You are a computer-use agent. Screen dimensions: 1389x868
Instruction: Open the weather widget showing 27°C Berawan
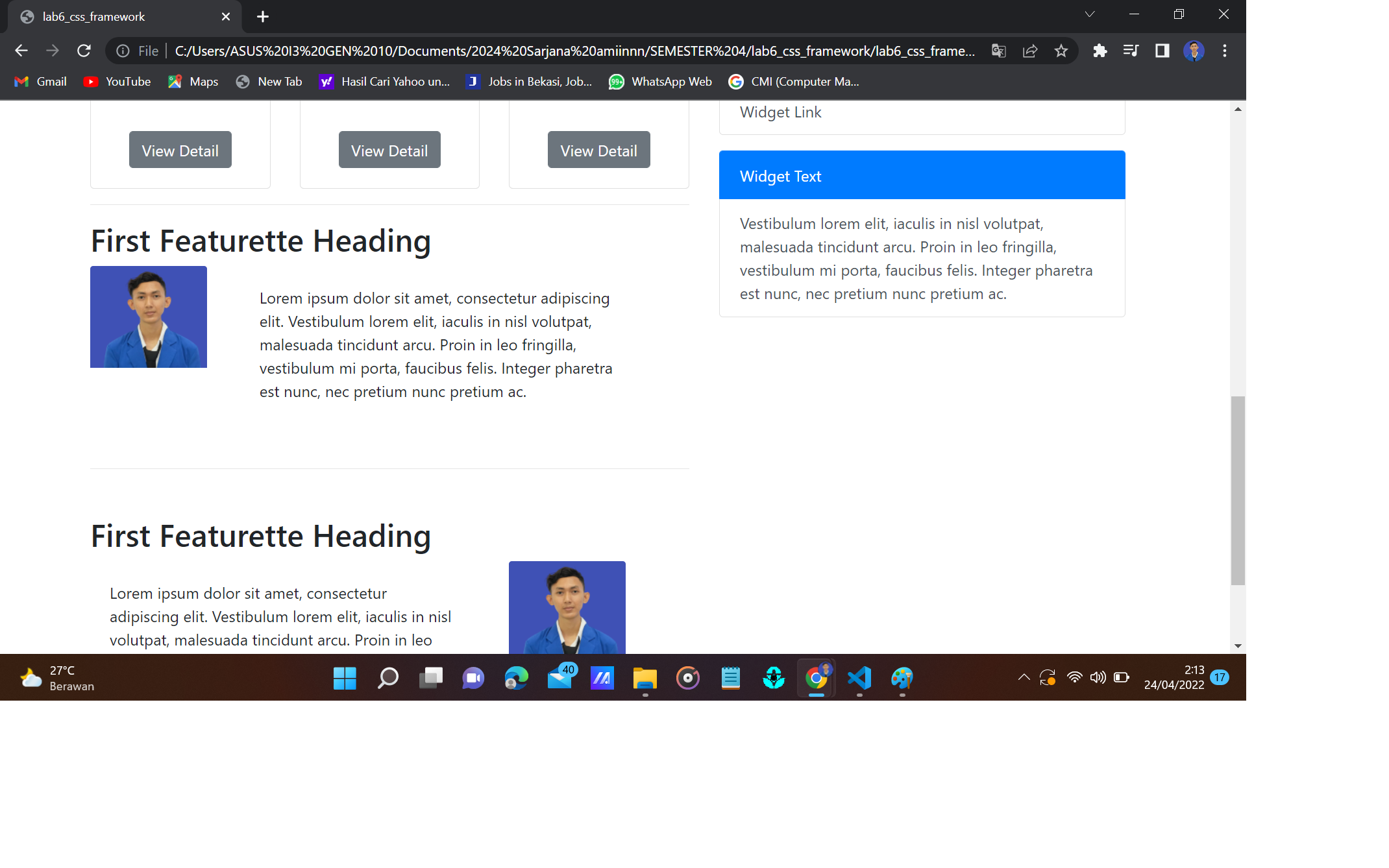point(57,678)
